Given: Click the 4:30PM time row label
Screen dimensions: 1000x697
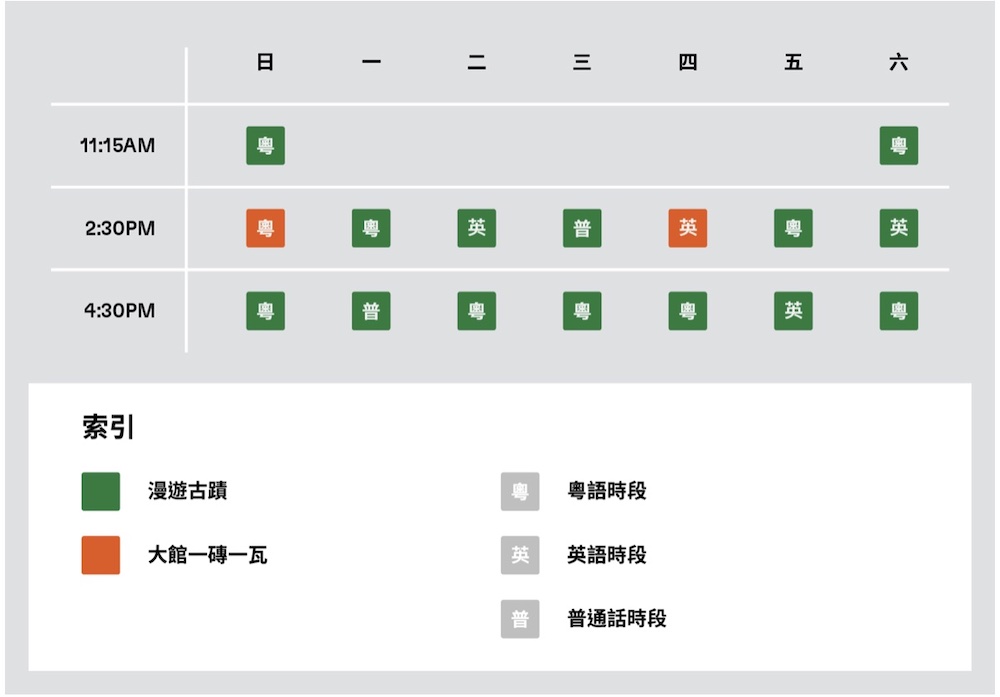Looking at the screenshot, I should pos(119,310).
